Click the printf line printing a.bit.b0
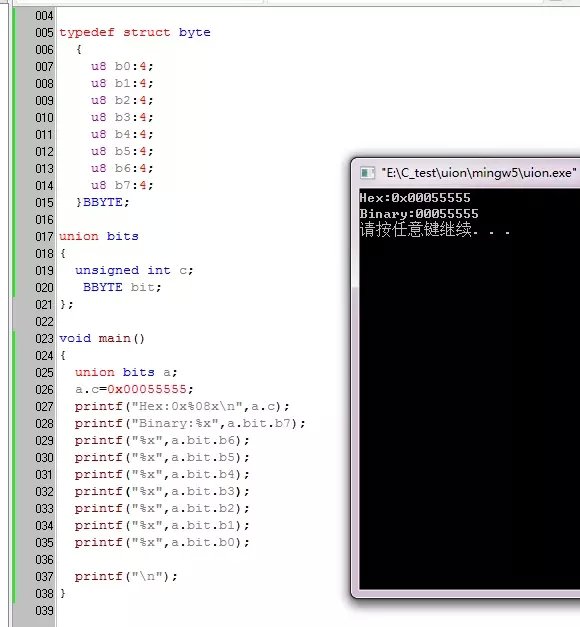Image resolution: width=580 pixels, height=627 pixels. 162,543
